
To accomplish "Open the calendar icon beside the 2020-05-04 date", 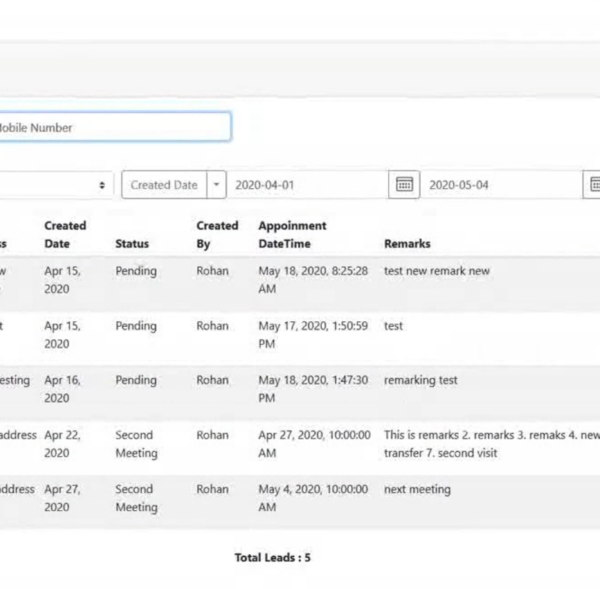I will (x=593, y=185).
